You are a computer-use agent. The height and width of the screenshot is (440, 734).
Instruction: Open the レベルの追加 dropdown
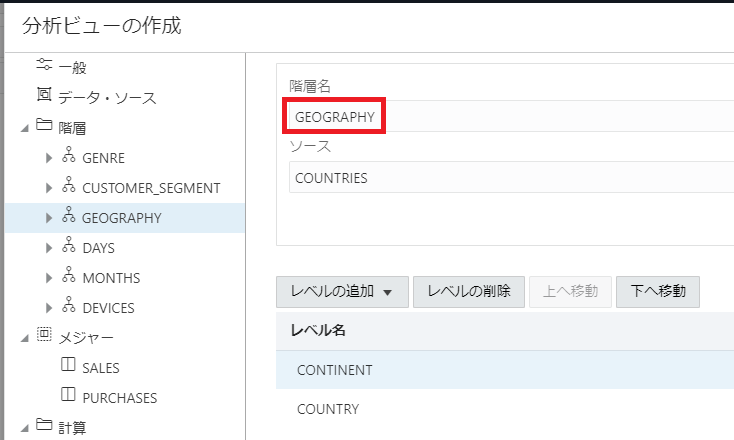[341, 292]
